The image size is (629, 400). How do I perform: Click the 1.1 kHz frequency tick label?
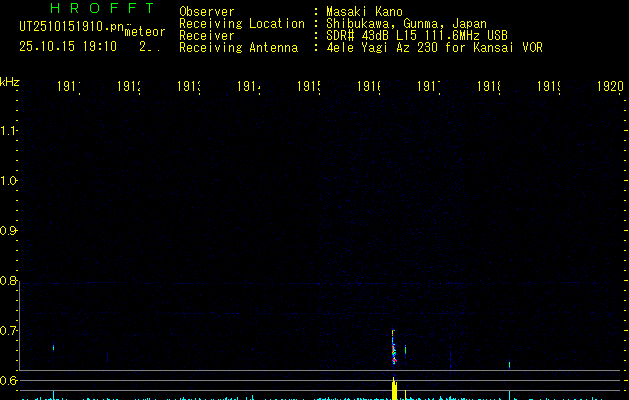[8, 131]
